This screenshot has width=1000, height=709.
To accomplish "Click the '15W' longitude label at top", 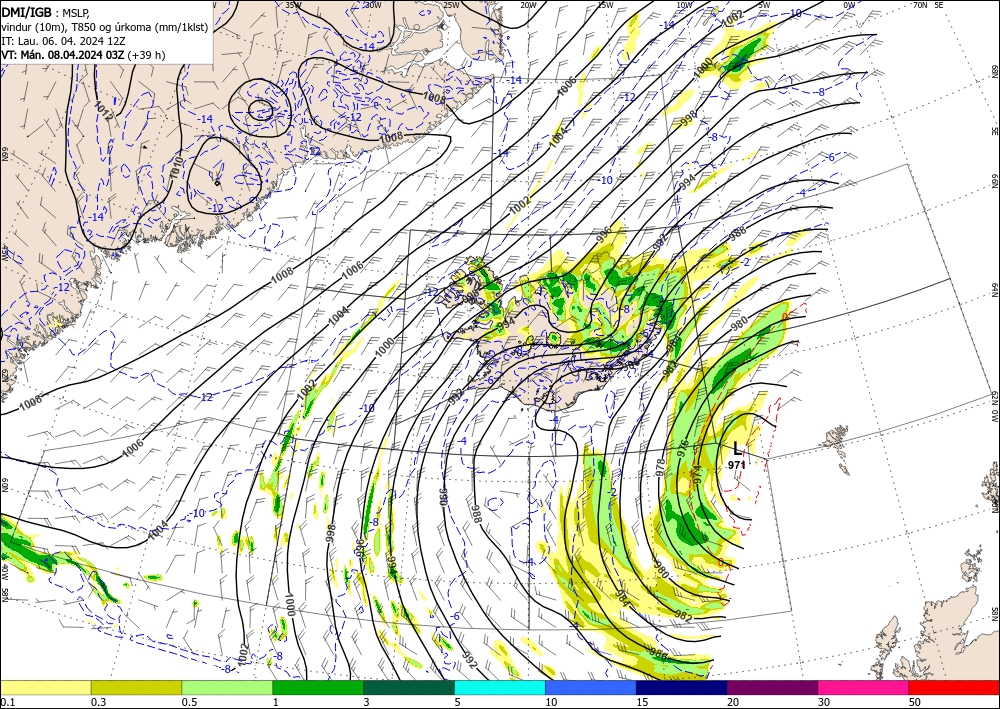I will pos(605,5).
